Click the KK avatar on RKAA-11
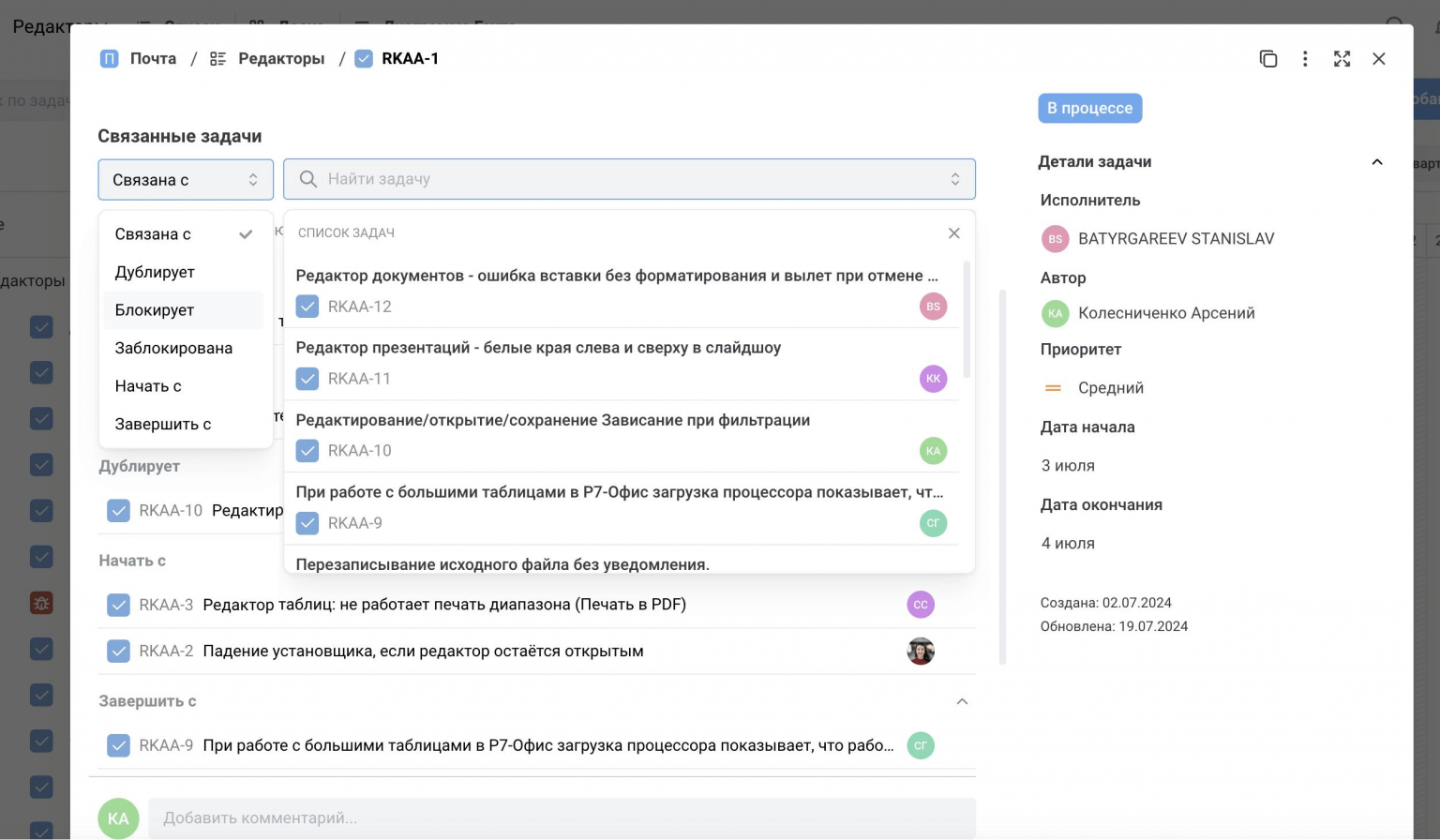This screenshot has width=1440, height=840. (933, 379)
